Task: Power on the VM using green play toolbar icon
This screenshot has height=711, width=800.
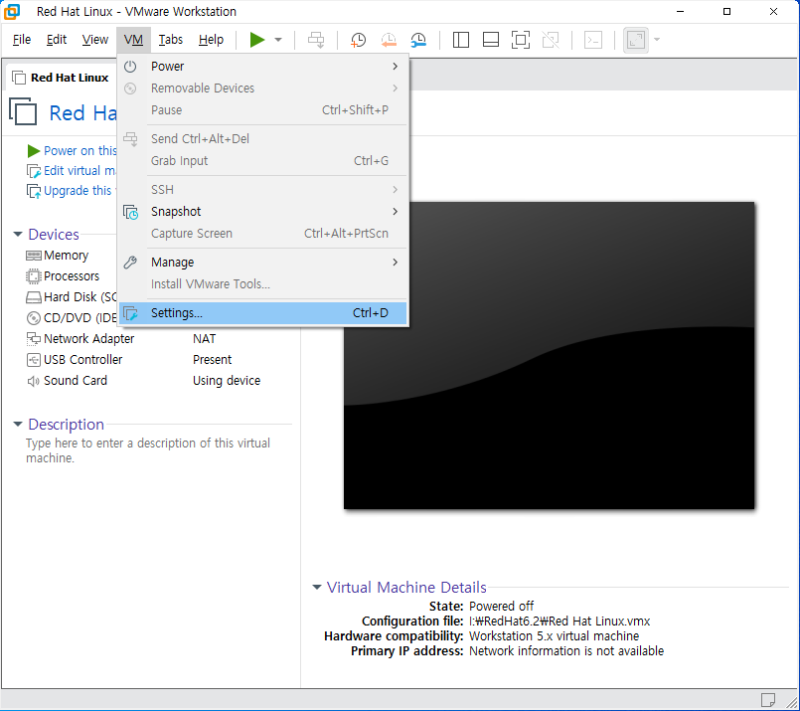Action: point(257,40)
